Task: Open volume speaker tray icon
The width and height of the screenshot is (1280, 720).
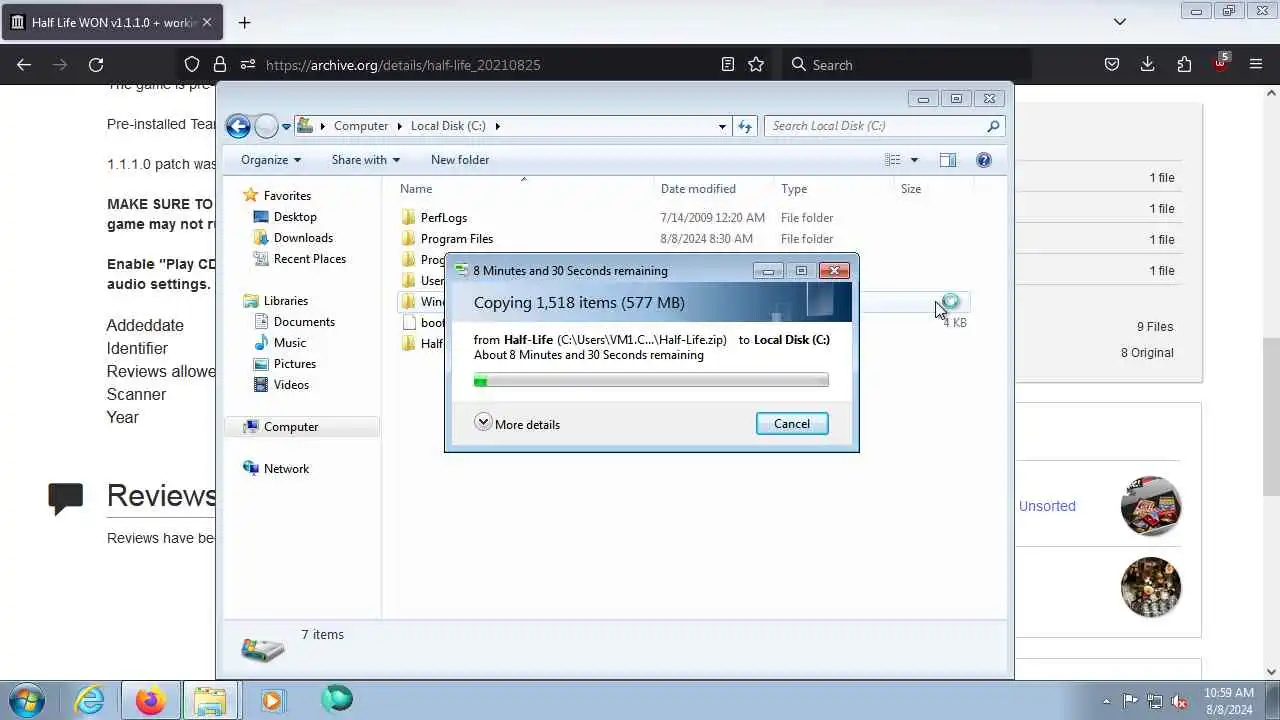Action: point(1180,701)
